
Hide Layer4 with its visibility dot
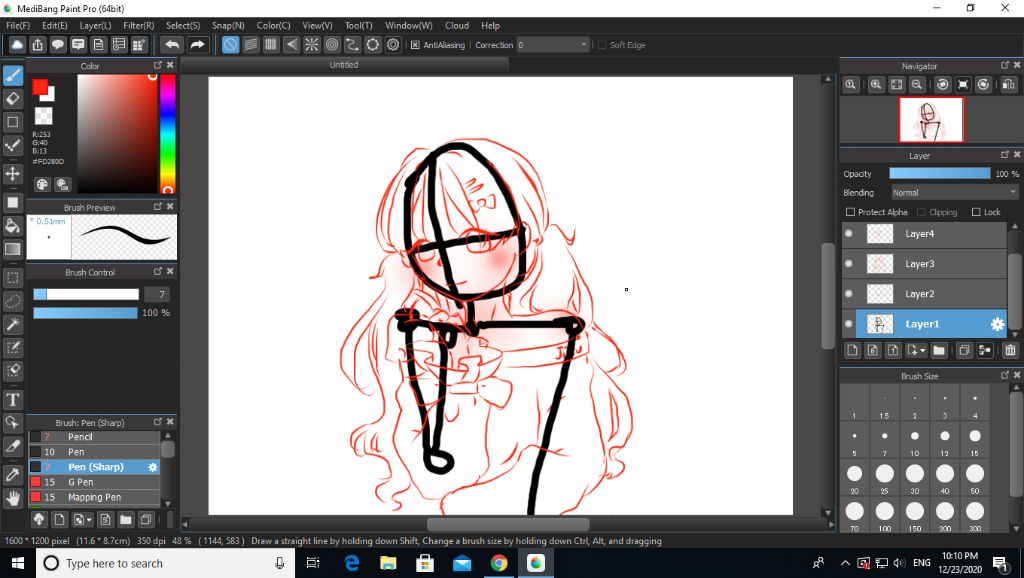849,233
